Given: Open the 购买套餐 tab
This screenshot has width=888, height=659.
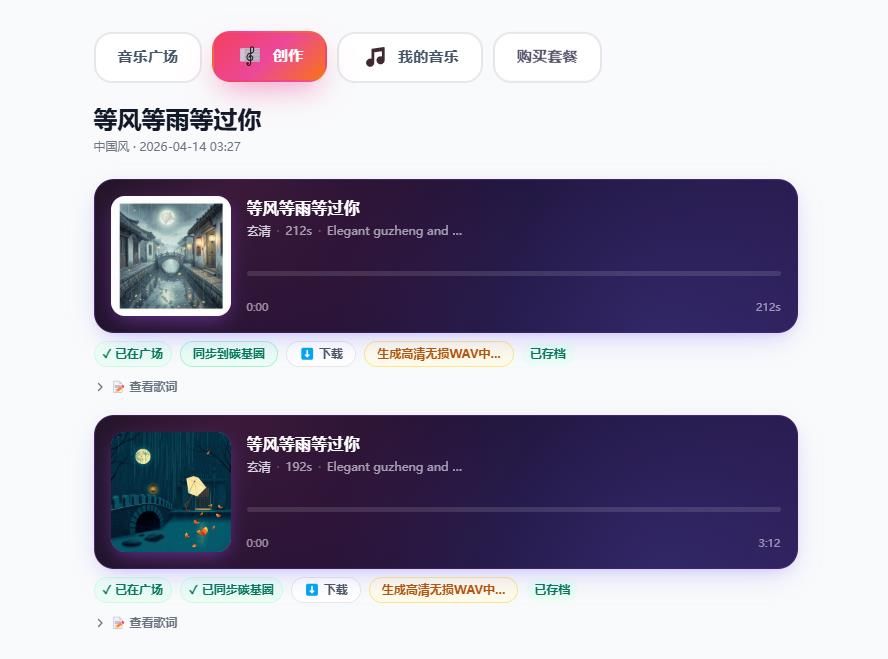Looking at the screenshot, I should (x=547, y=57).
